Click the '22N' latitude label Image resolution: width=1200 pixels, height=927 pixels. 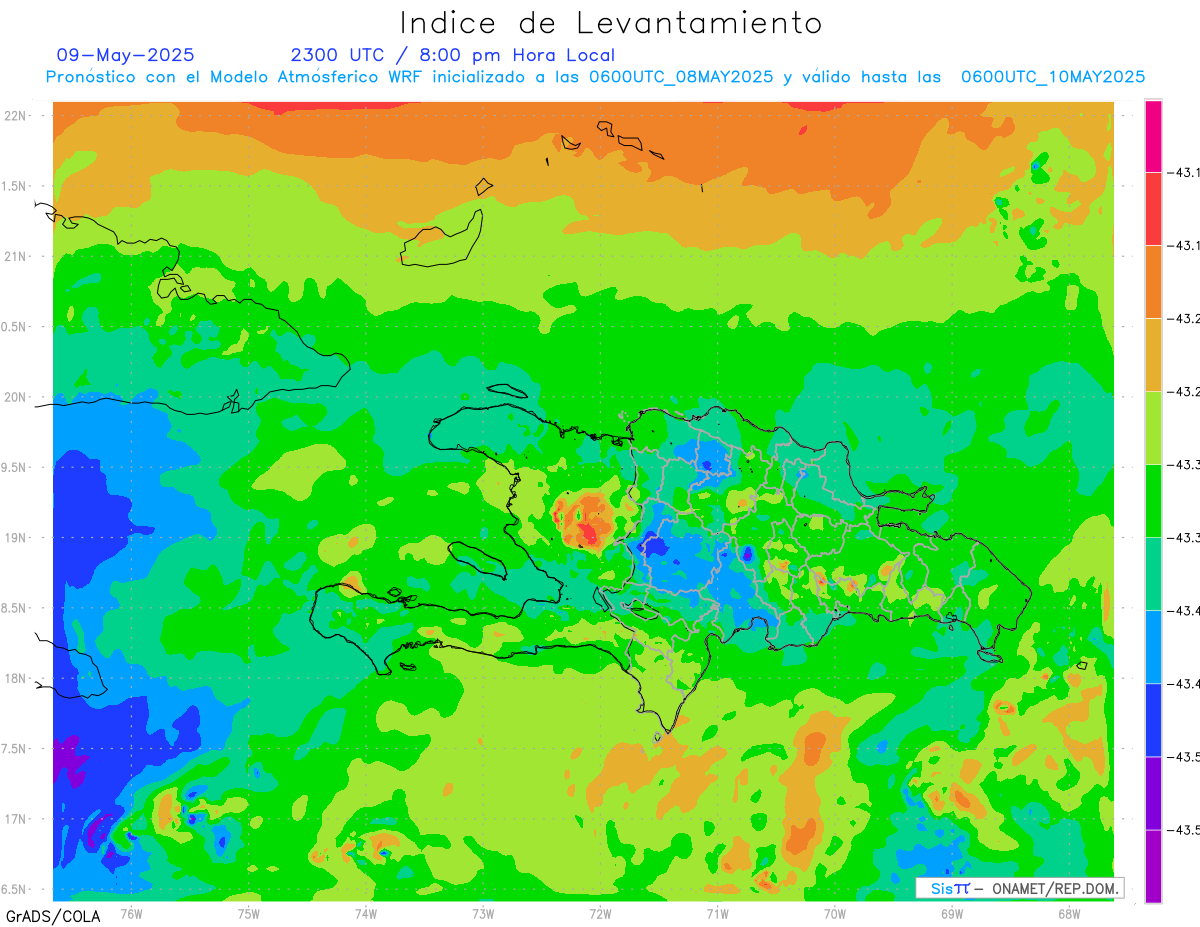tap(16, 115)
